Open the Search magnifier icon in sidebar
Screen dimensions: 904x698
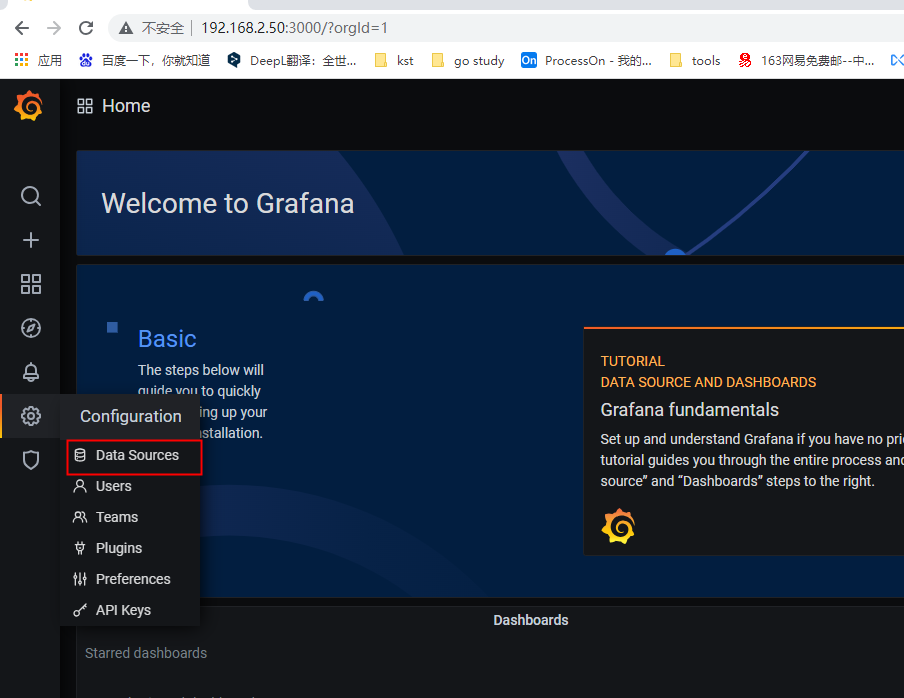tap(31, 196)
